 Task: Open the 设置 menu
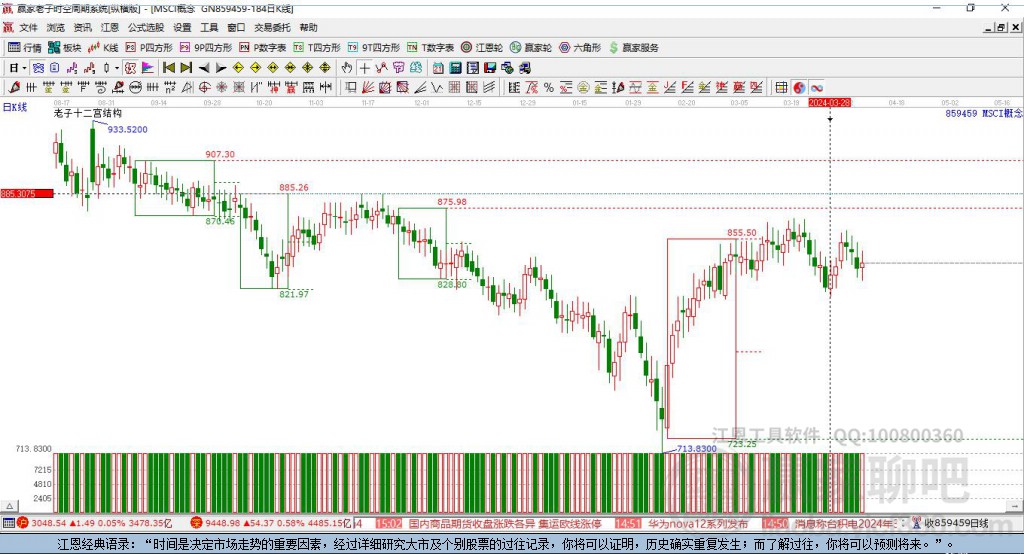(x=182, y=27)
